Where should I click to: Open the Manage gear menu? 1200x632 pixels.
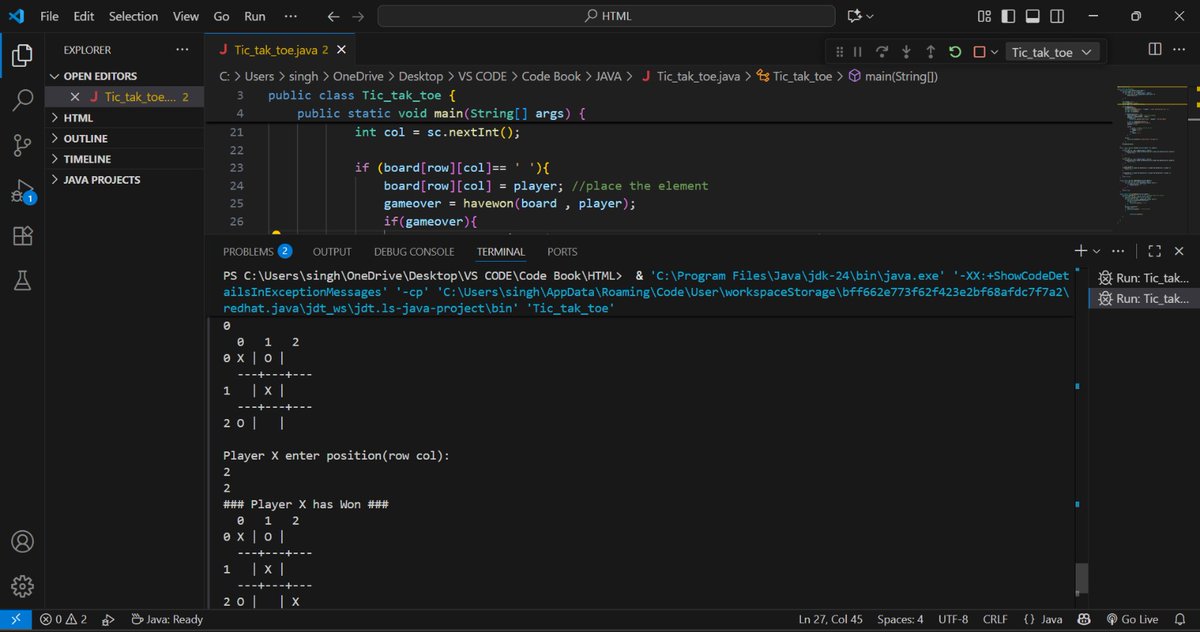click(22, 586)
